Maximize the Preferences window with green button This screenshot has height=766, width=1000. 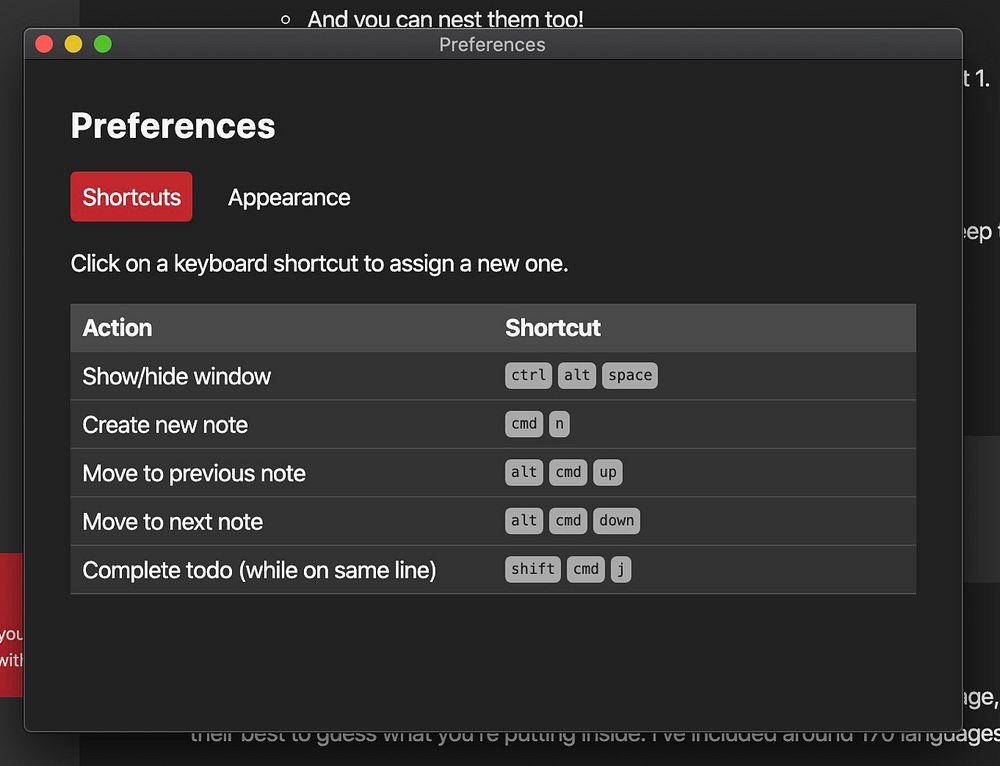pyautogui.click(x=102, y=44)
